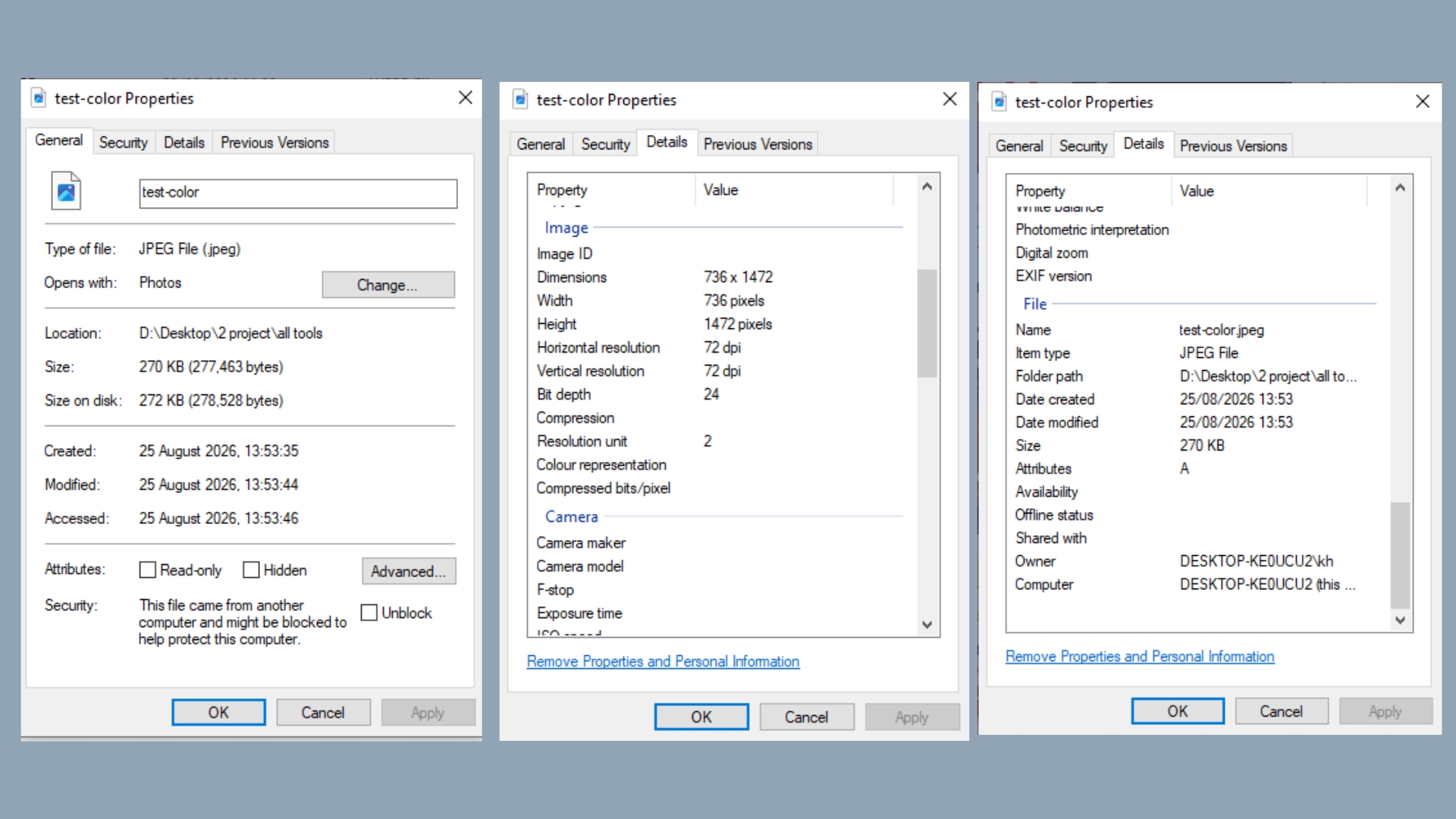
Task: Click OK in the right Properties window
Action: (x=1178, y=711)
